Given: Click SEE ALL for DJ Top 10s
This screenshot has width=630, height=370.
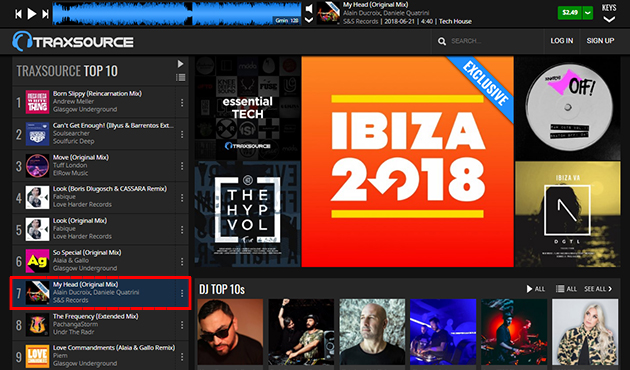Looking at the screenshot, I should coord(598,289).
